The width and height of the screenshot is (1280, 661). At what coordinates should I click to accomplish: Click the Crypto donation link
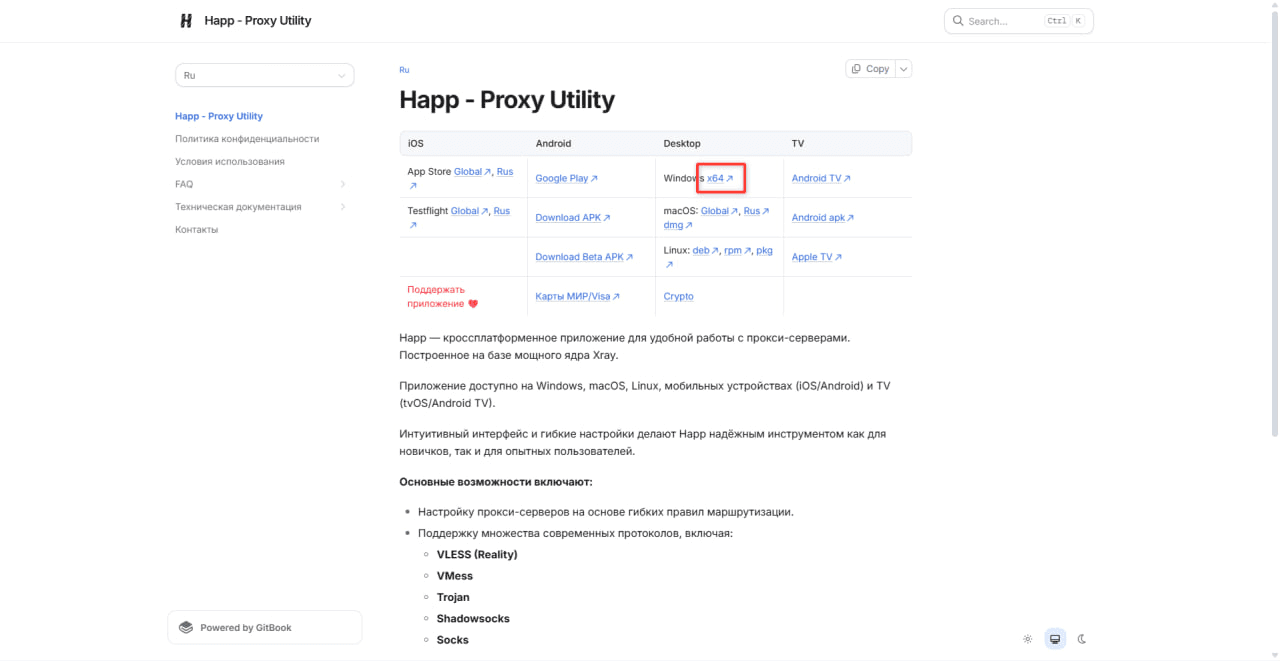tap(678, 296)
